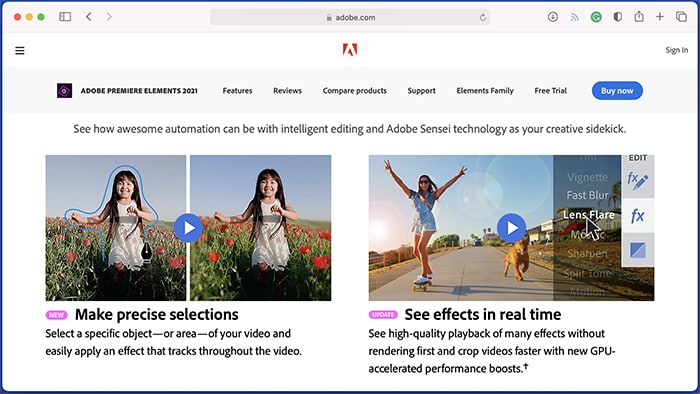Click the adobe.com address field

[350, 17]
